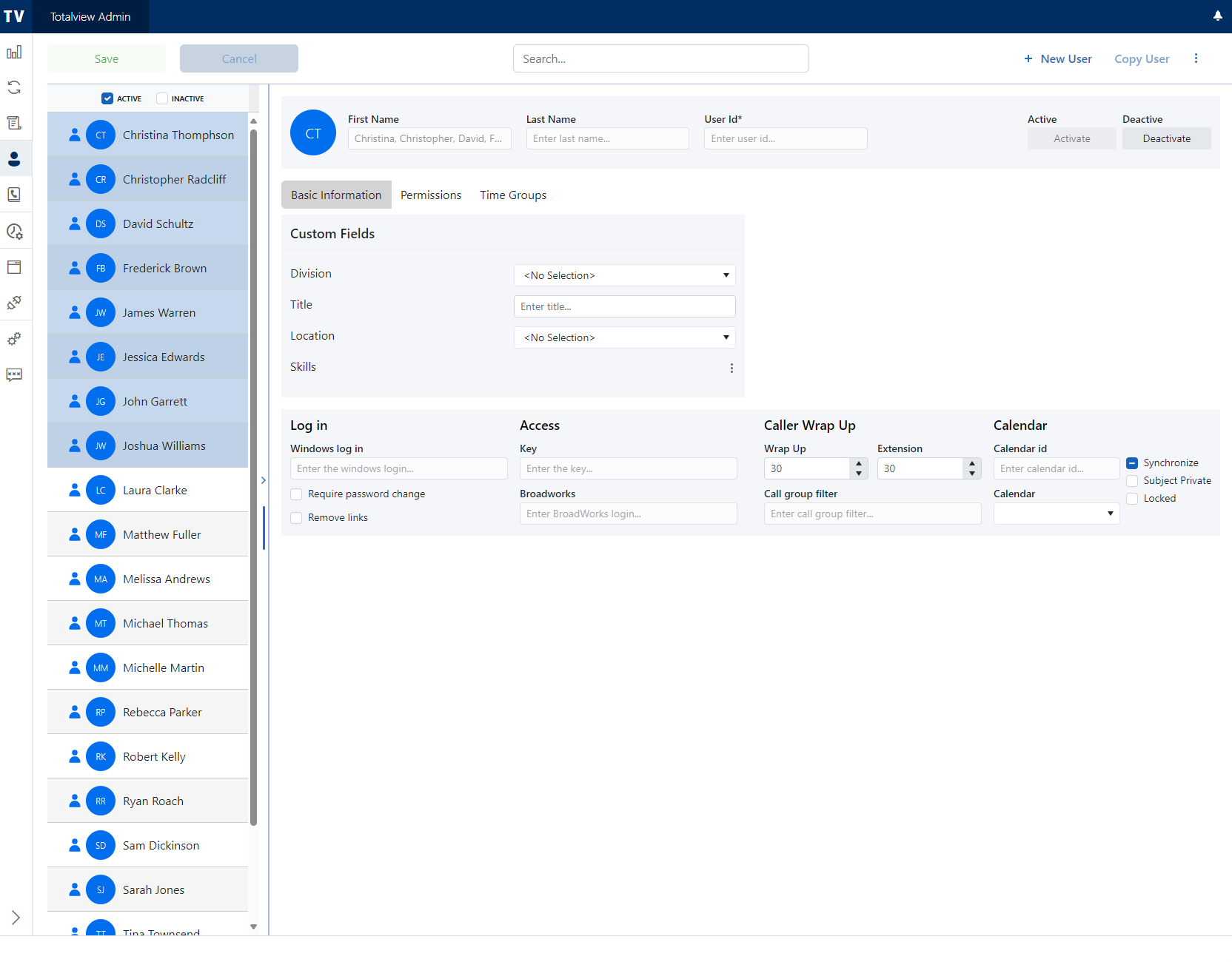The height and width of the screenshot is (962, 1232).
Task: Open the reports list sidebar icon
Action: coord(14,123)
